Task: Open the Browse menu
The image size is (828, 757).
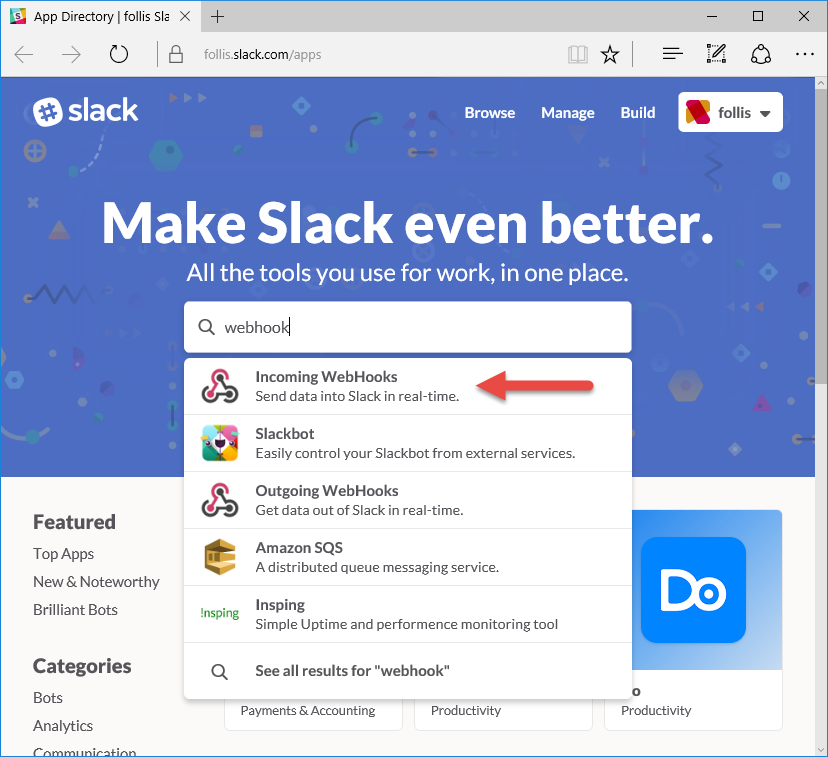Action: pos(490,112)
